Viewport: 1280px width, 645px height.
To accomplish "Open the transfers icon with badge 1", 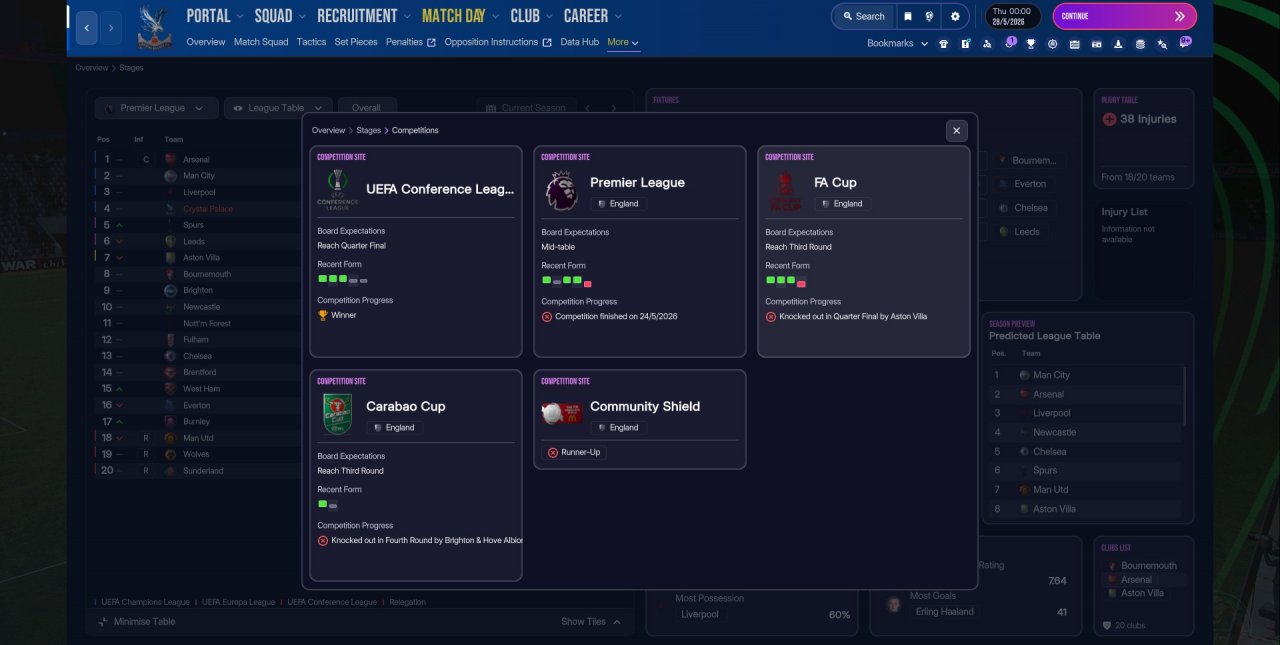I will point(1009,43).
